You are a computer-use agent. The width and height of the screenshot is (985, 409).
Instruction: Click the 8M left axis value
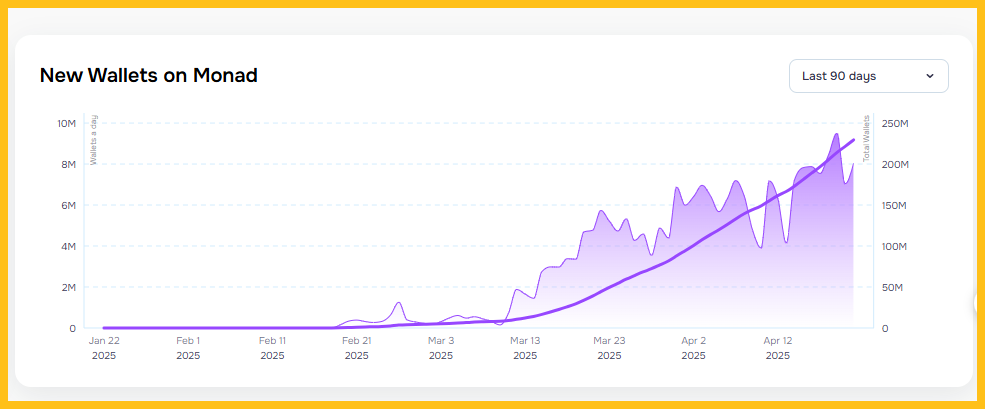coord(68,164)
